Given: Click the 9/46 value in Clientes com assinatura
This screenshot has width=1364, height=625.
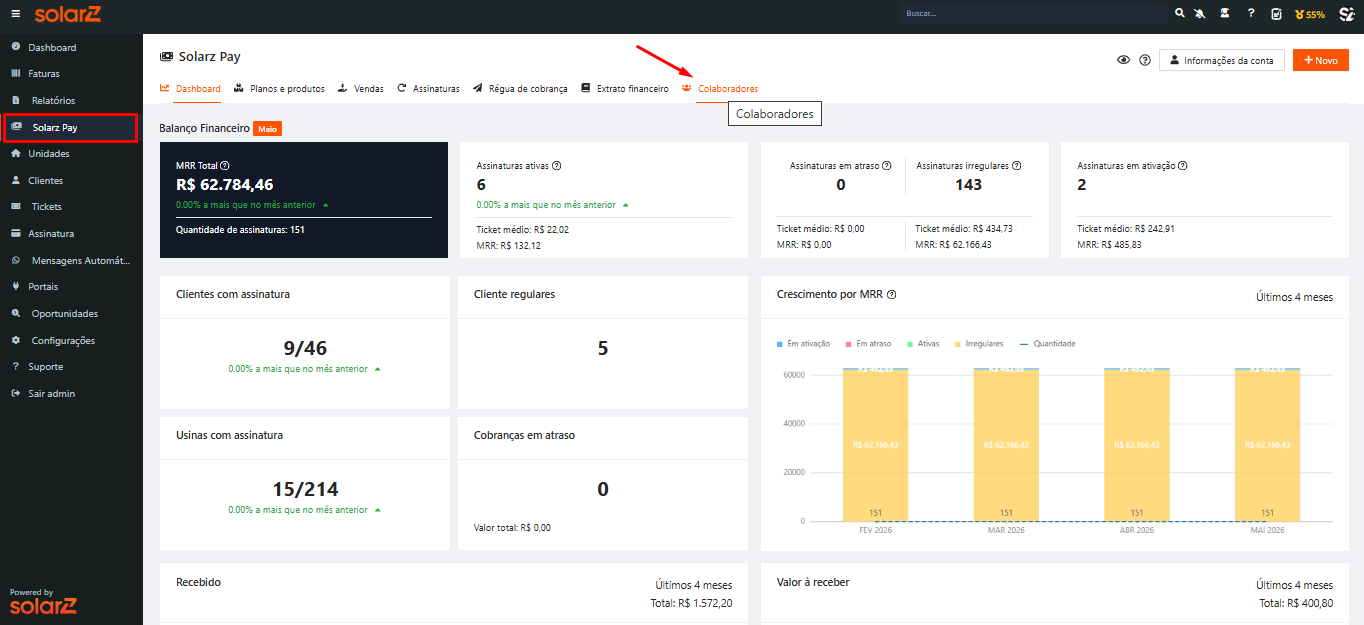Looking at the screenshot, I should [305, 348].
